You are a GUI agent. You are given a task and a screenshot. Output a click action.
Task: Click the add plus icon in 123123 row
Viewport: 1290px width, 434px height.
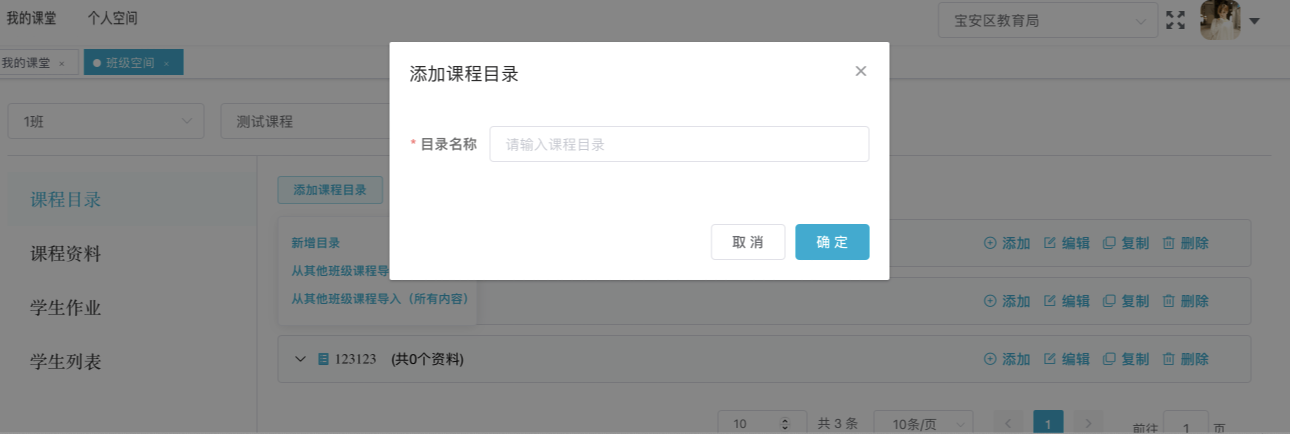click(990, 359)
